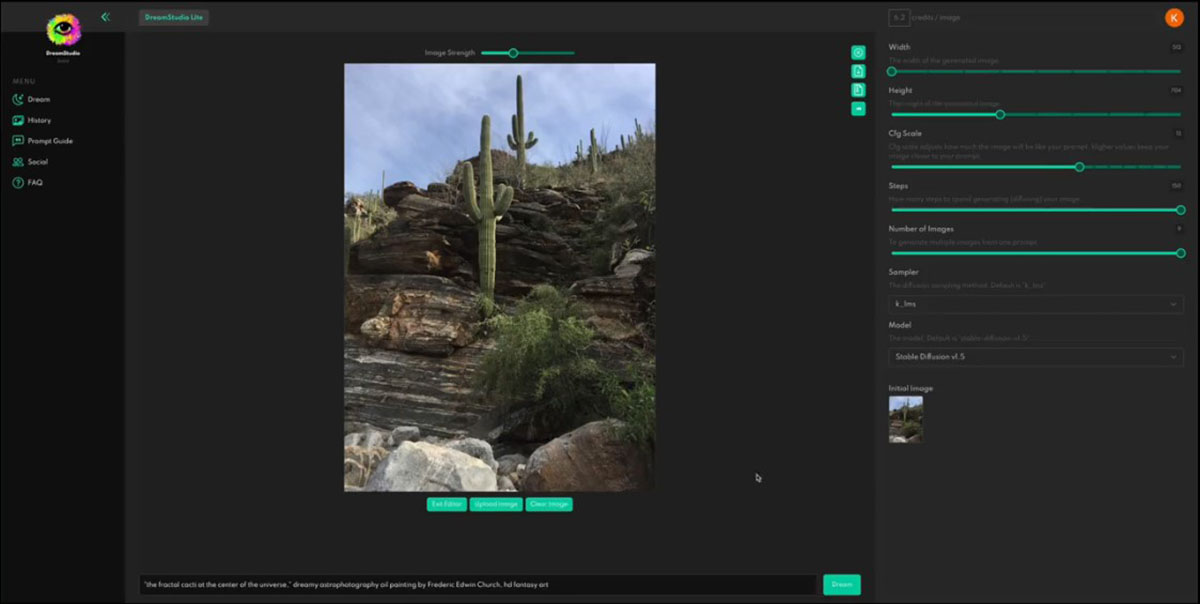Image resolution: width=1200 pixels, height=604 pixels.
Task: Collapse the sidebar with the double-chevron icon
Action: (105, 17)
